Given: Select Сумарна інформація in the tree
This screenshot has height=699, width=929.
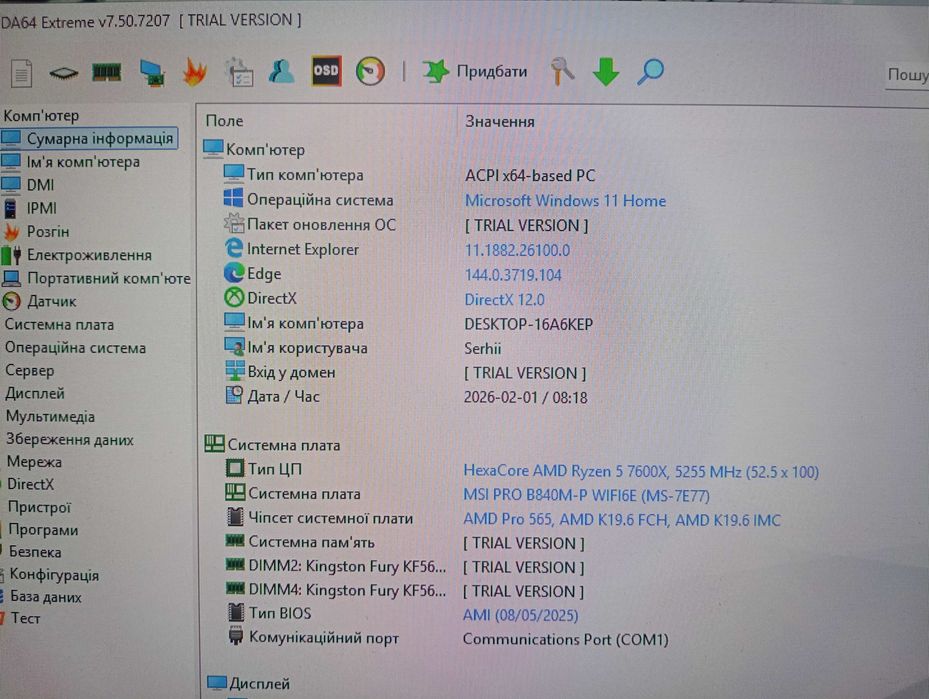Looking at the screenshot, I should 89,139.
